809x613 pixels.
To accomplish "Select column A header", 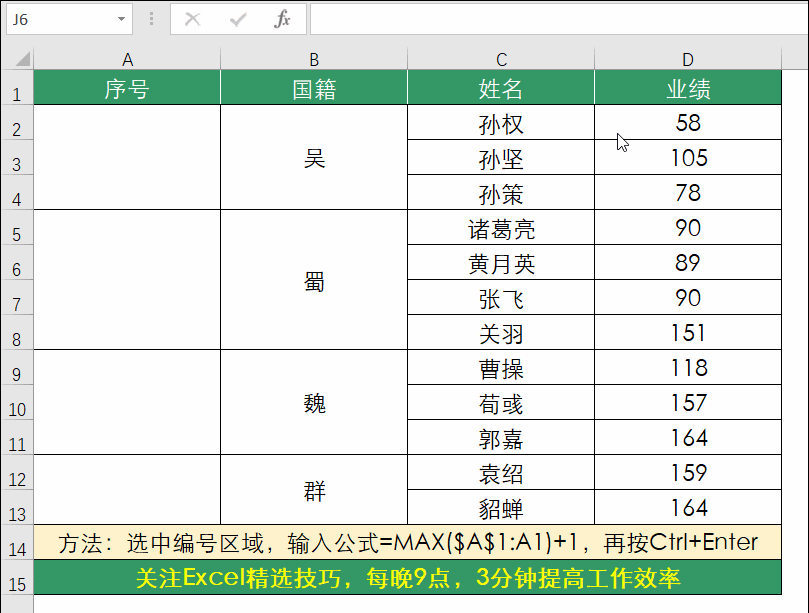I will coord(127,59).
